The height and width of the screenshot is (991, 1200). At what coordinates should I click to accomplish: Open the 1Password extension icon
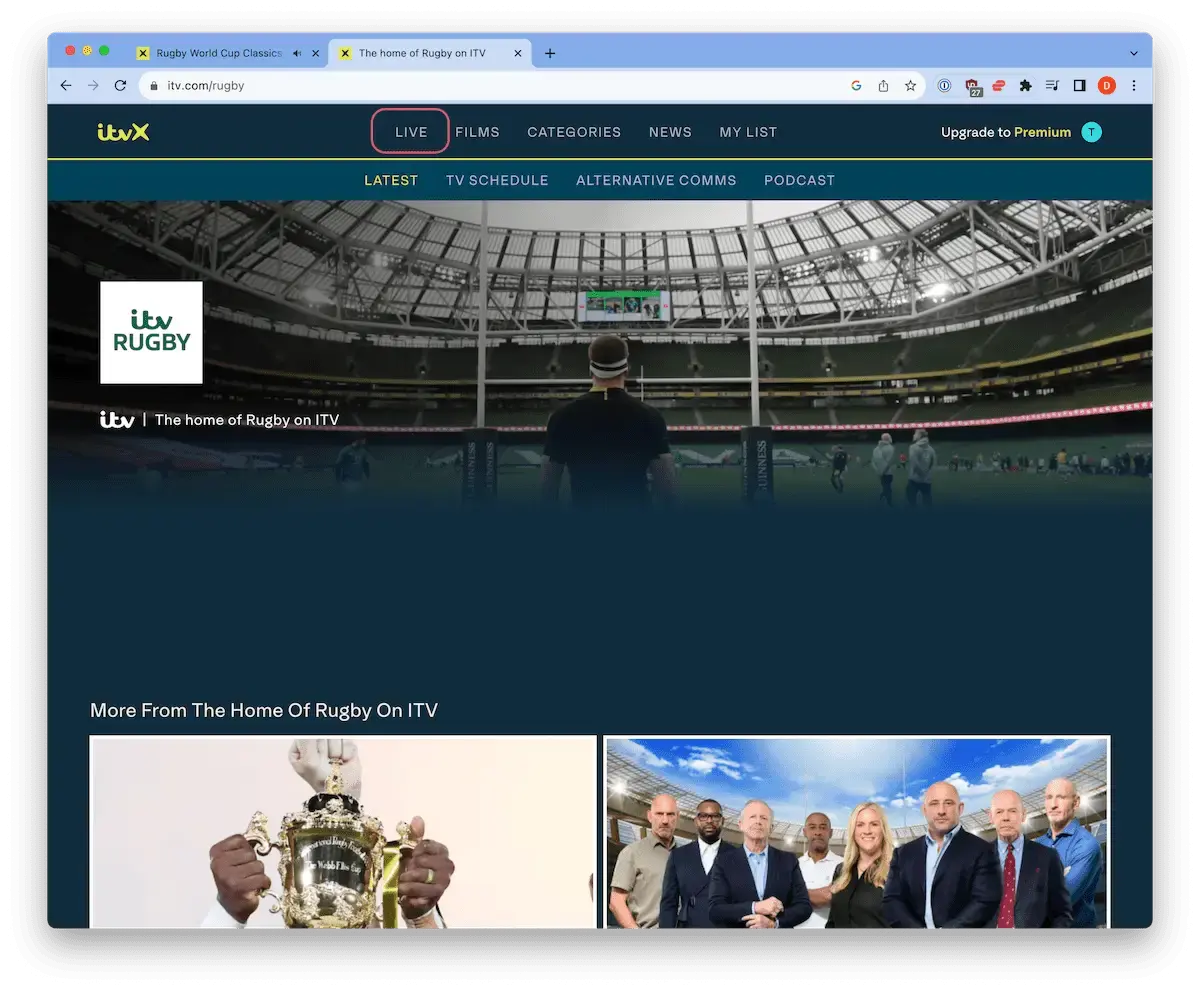tap(944, 86)
